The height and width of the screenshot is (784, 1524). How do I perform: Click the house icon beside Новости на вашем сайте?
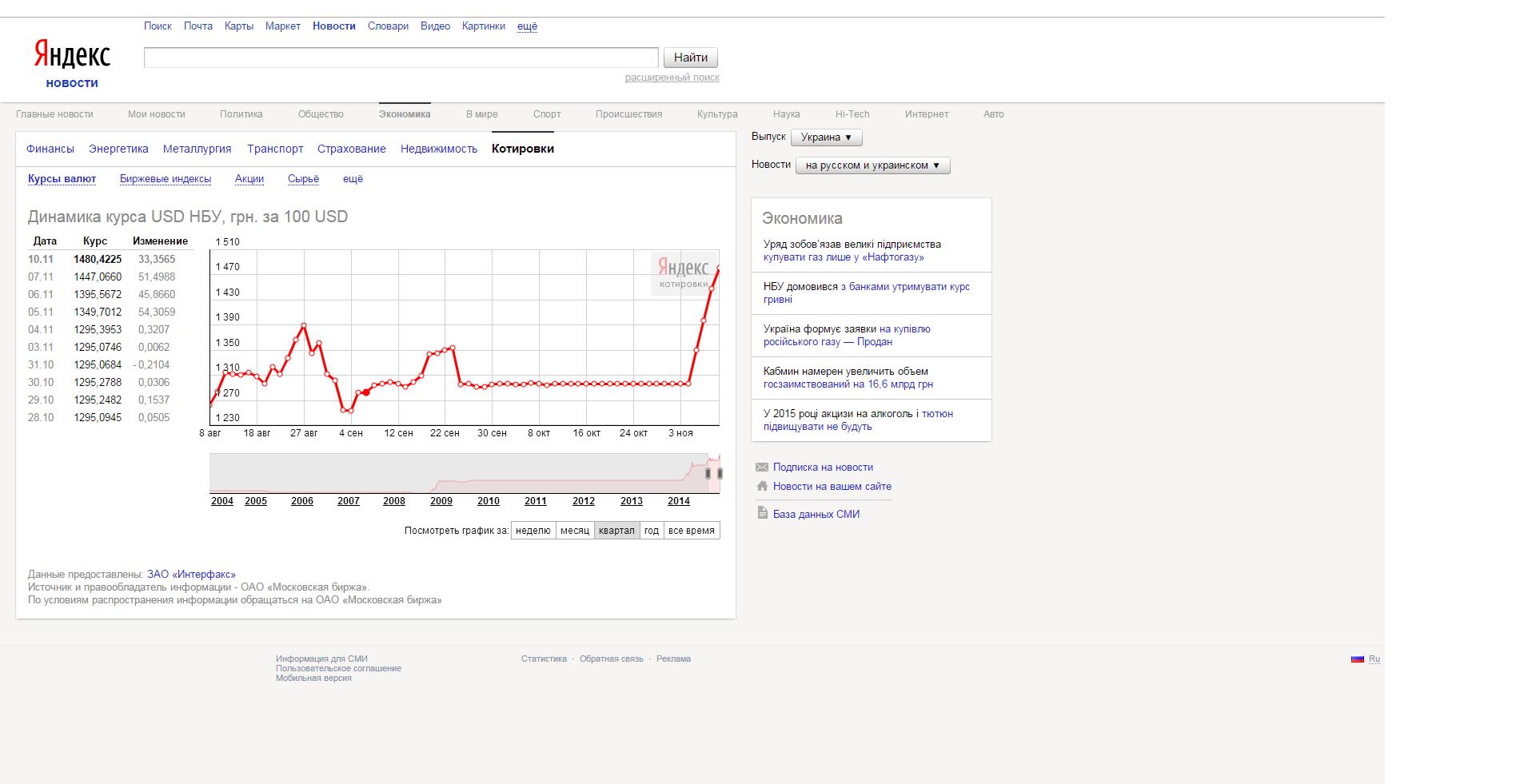point(761,486)
